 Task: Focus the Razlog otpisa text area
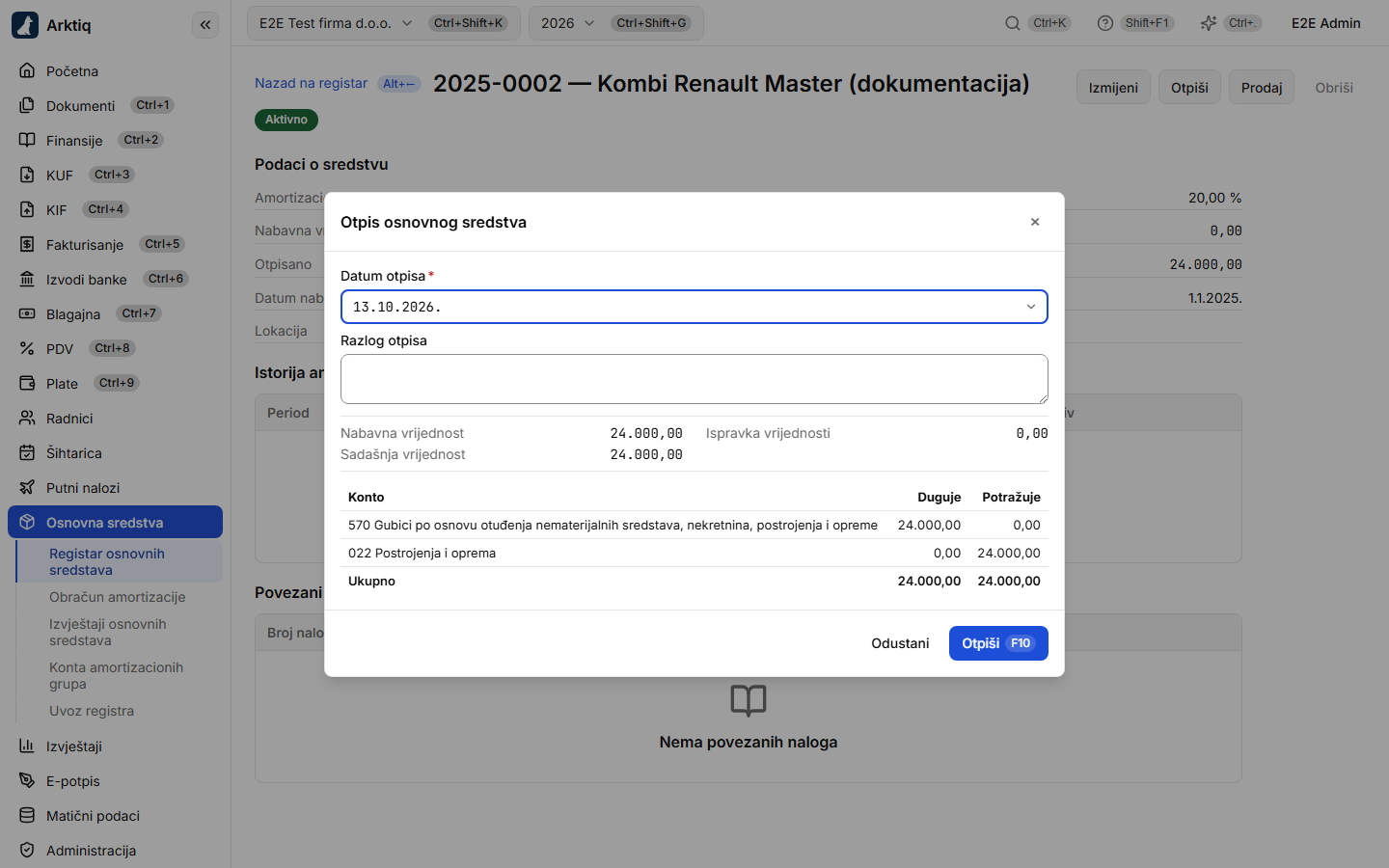coord(694,379)
